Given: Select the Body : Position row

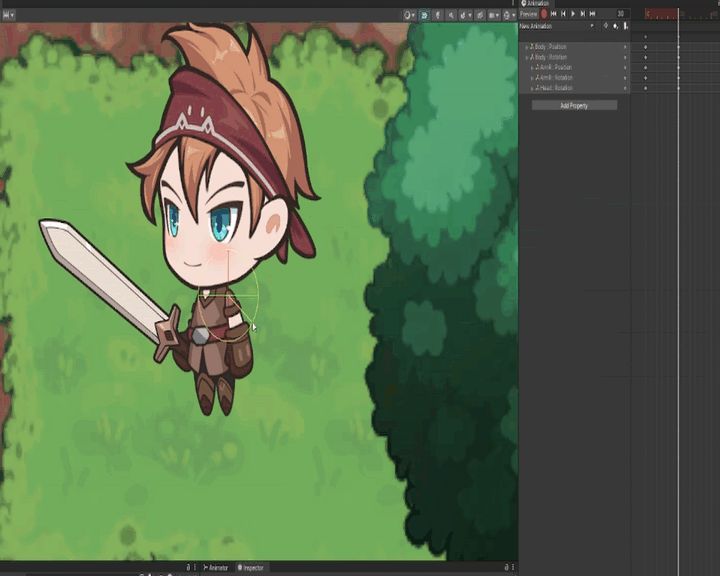Looking at the screenshot, I should pos(574,47).
